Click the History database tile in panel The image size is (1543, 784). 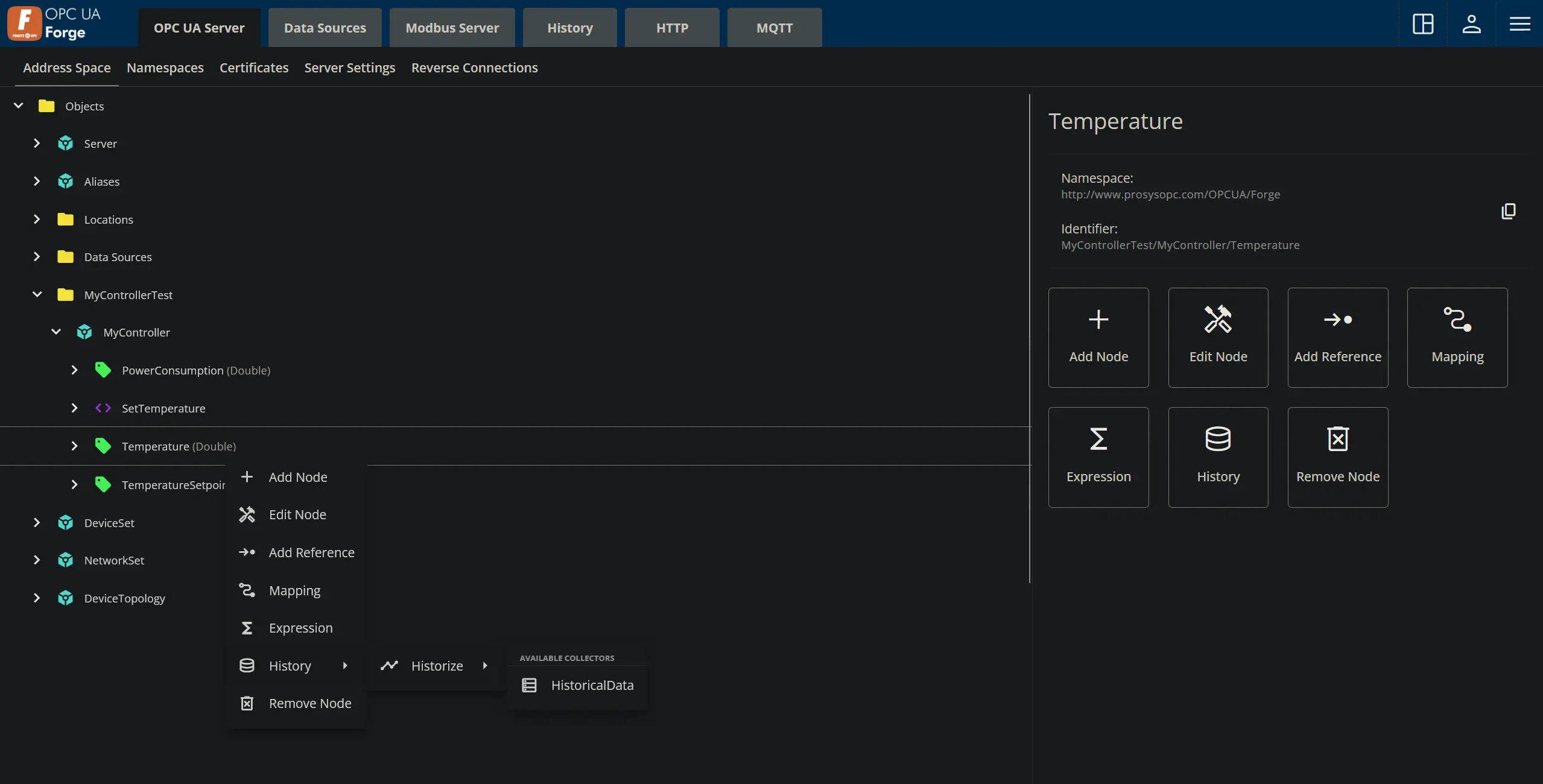tap(1218, 457)
